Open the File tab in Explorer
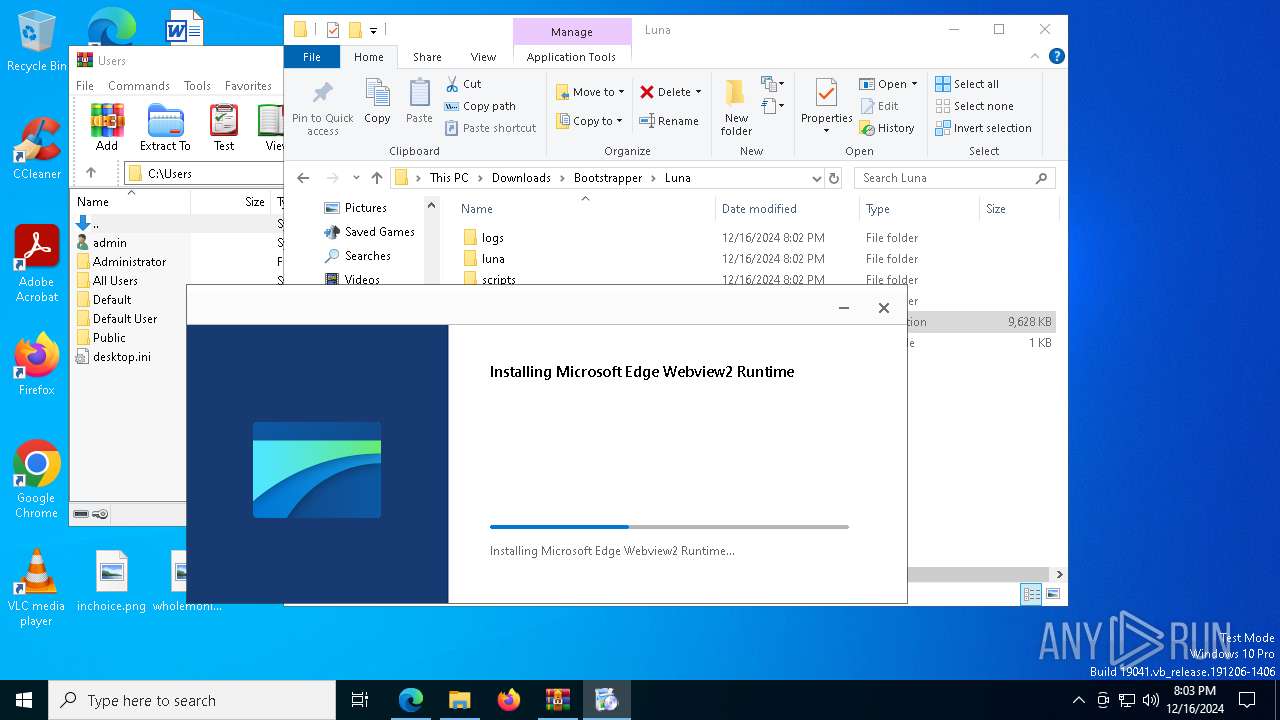Viewport: 1280px width, 720px height. tap(312, 57)
